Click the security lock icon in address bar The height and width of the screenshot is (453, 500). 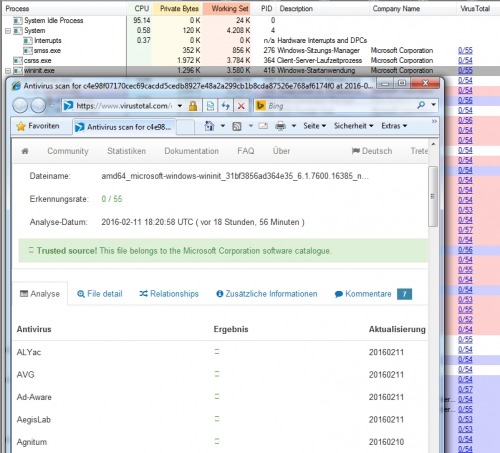tap(193, 106)
